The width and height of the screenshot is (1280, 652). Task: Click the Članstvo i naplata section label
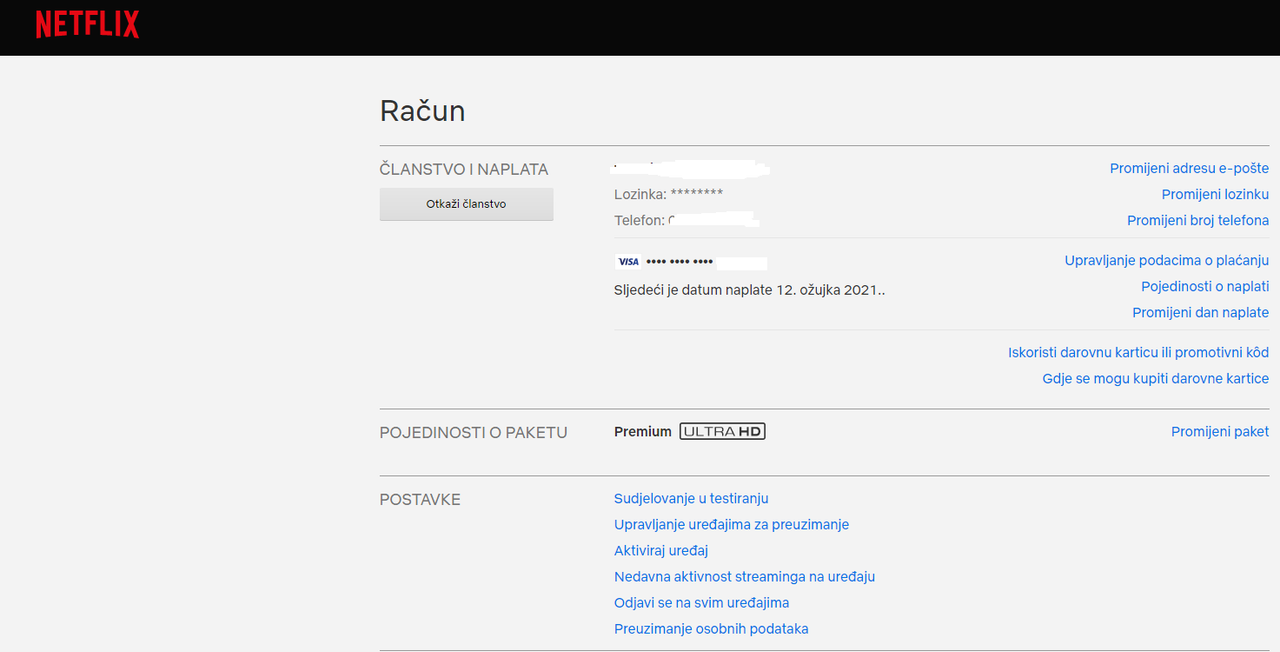(x=464, y=170)
